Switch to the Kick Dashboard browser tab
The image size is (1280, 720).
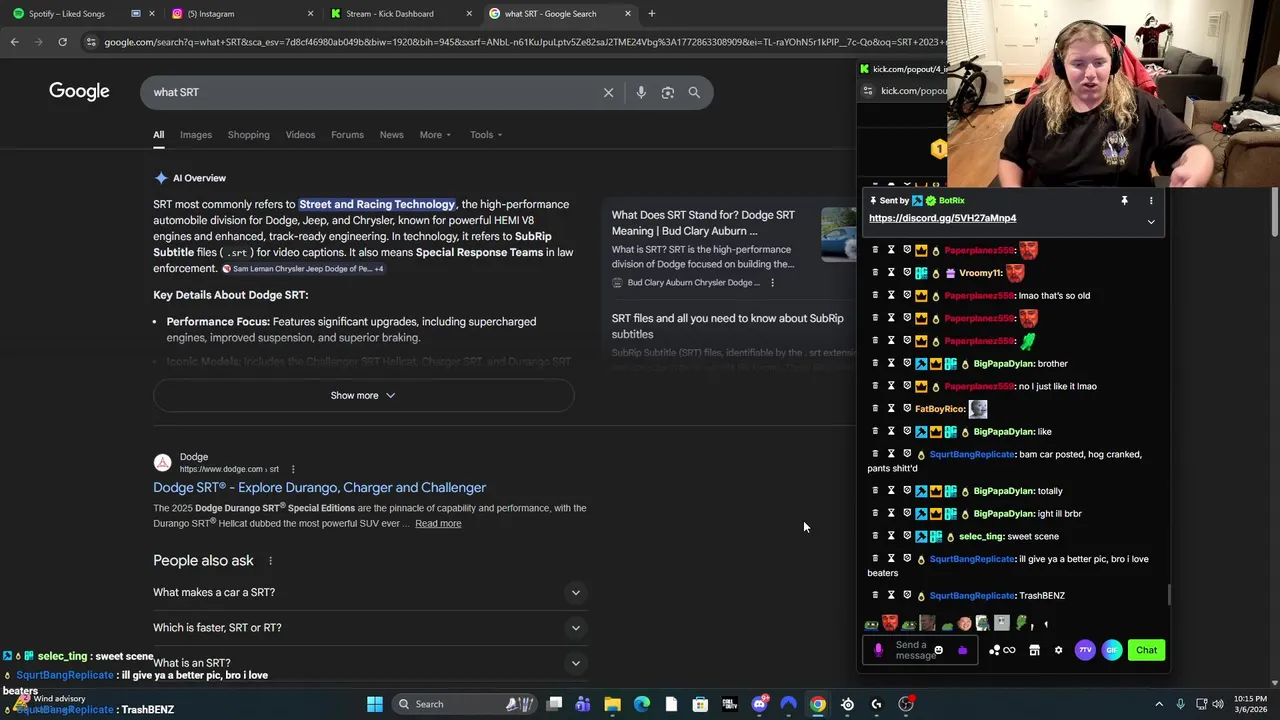tap(400, 14)
